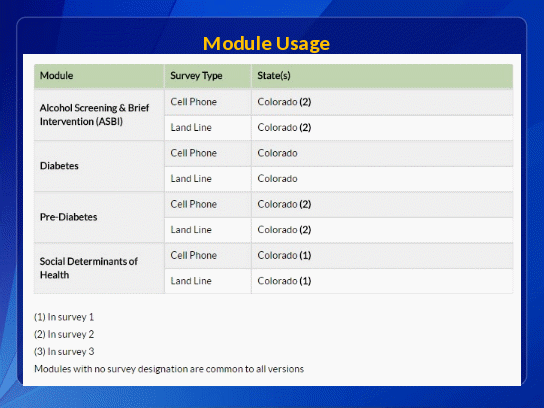Click "Colorado (1)" for Social Determinants Land Line
The image size is (544, 408).
point(284,281)
